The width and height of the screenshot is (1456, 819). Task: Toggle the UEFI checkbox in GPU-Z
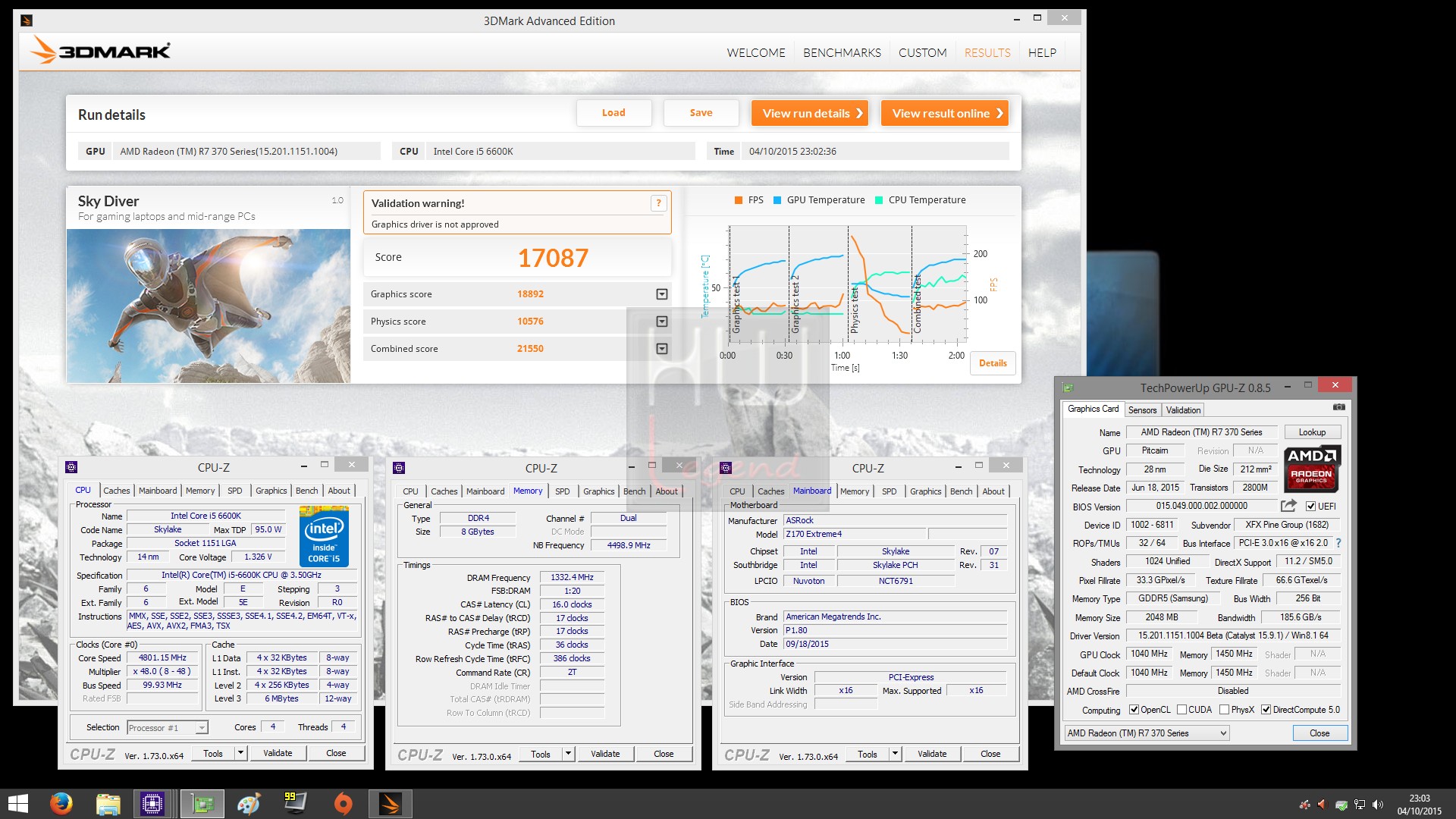tap(1311, 507)
